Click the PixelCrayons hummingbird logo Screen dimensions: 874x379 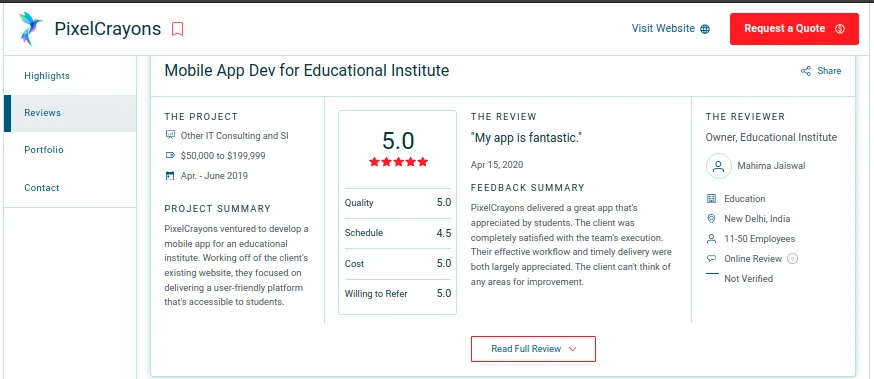30,28
